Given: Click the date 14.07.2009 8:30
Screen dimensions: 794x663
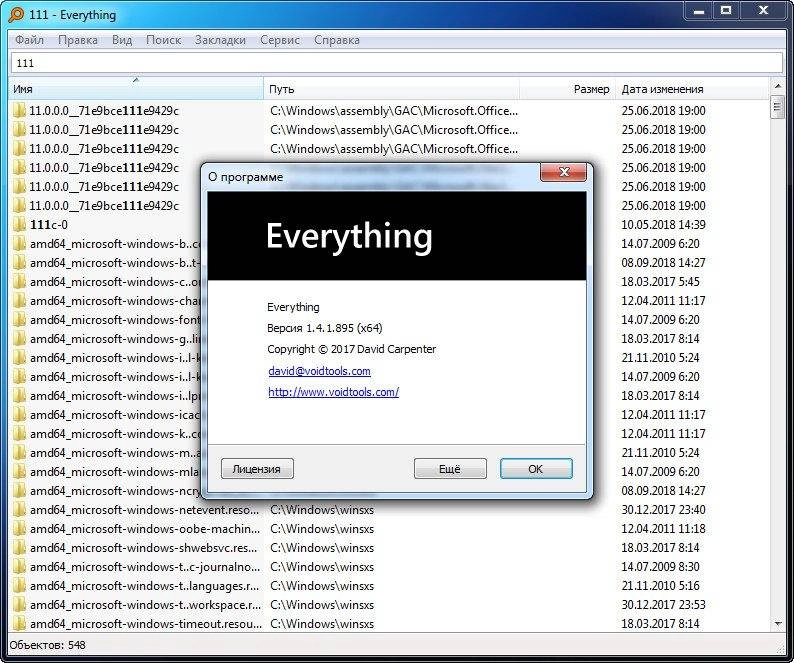Looking at the screenshot, I should click(660, 567).
